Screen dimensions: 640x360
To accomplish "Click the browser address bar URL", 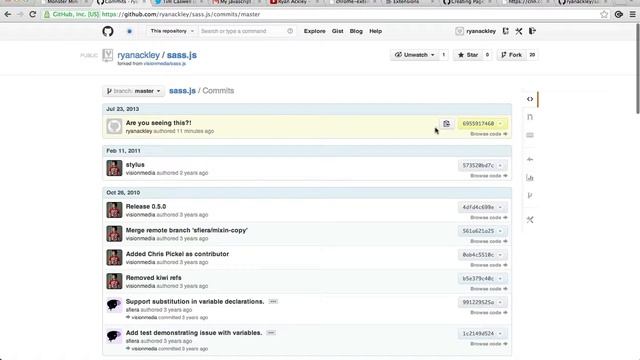I will coord(181,14).
